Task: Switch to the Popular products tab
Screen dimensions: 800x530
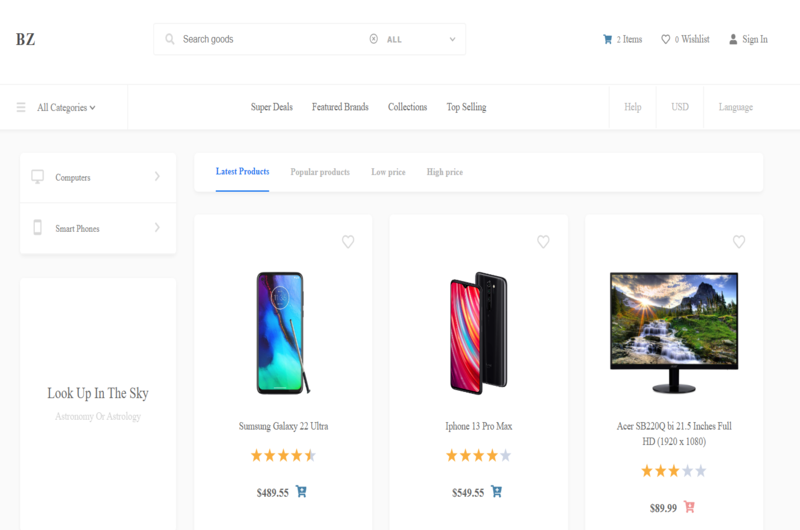Action: (x=320, y=172)
